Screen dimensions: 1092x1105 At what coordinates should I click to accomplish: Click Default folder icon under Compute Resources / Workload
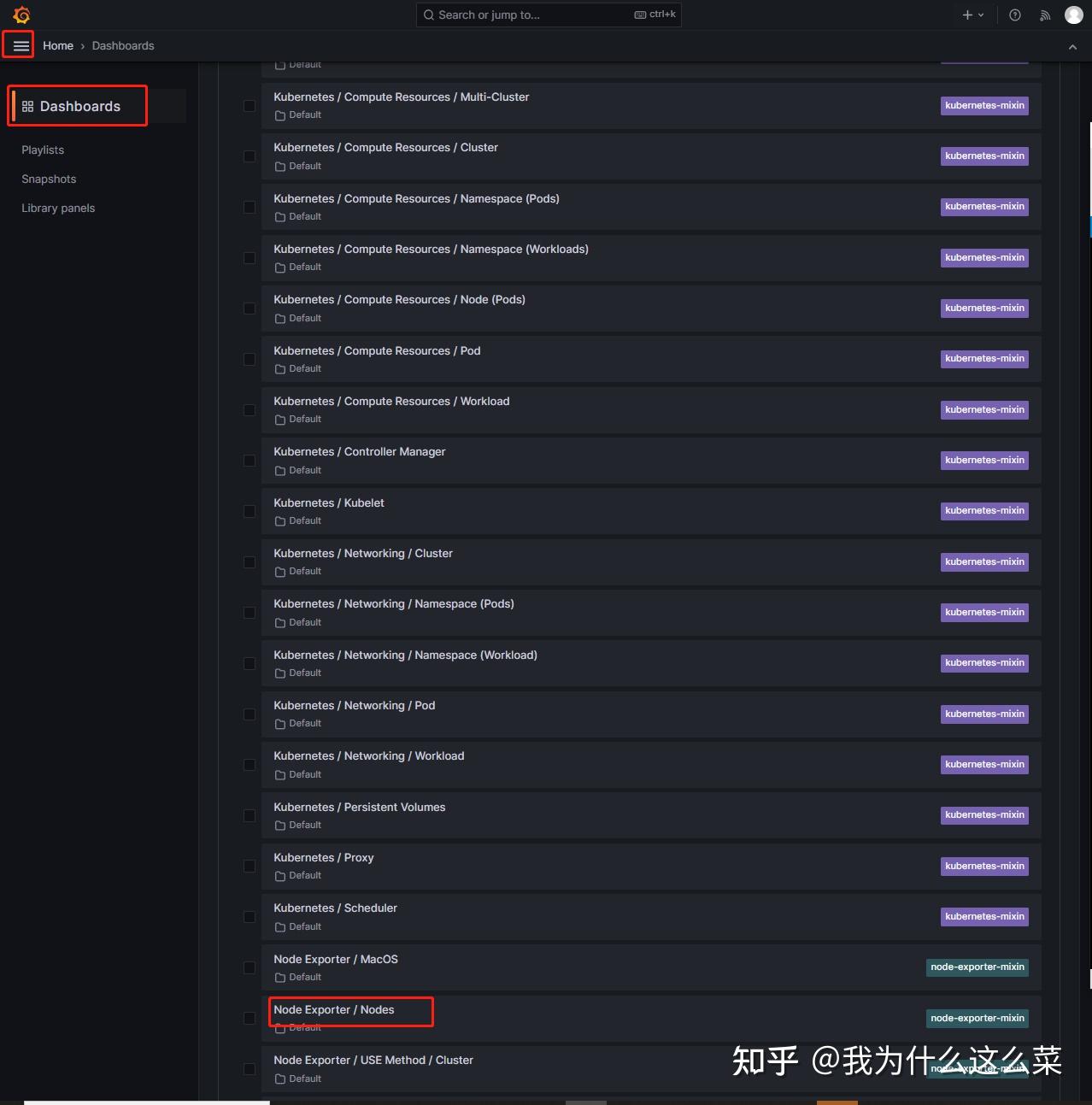(x=279, y=420)
